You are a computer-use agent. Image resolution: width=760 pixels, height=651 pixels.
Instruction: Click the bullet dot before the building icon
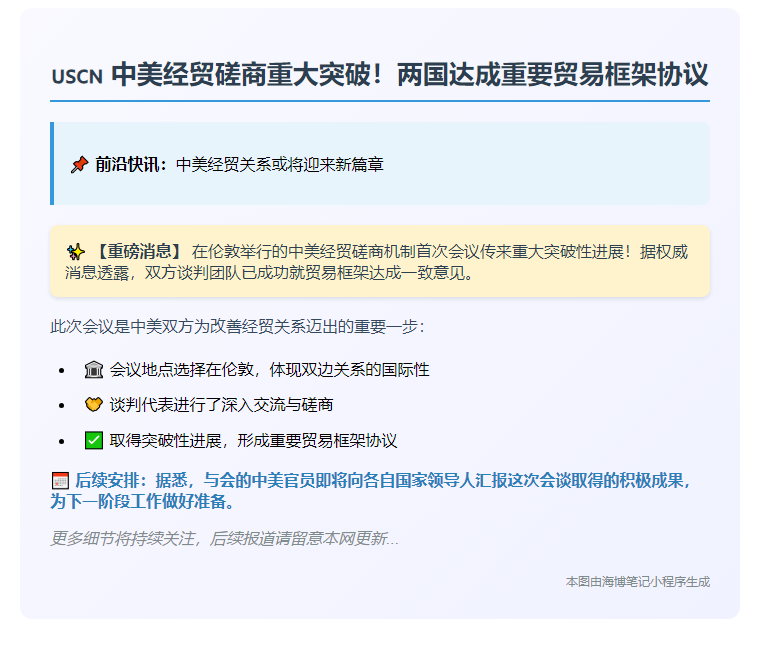tap(63, 371)
